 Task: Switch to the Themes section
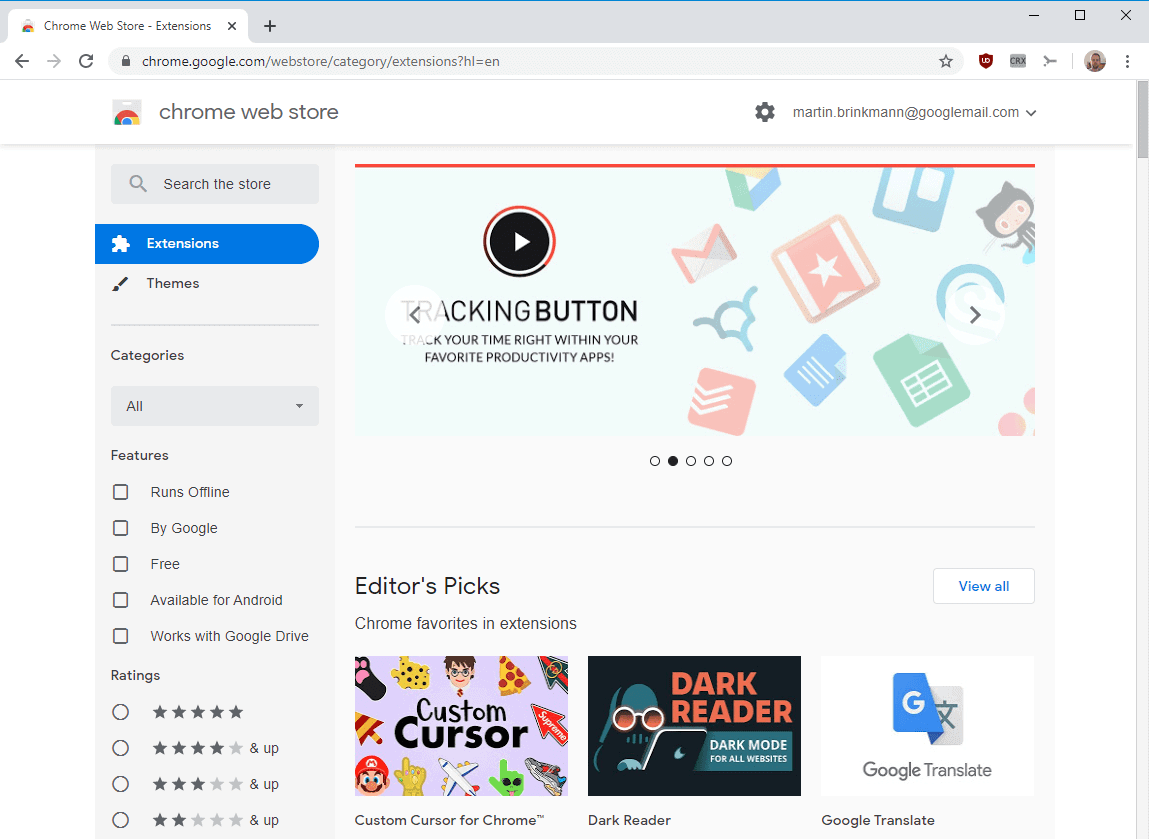coord(173,283)
